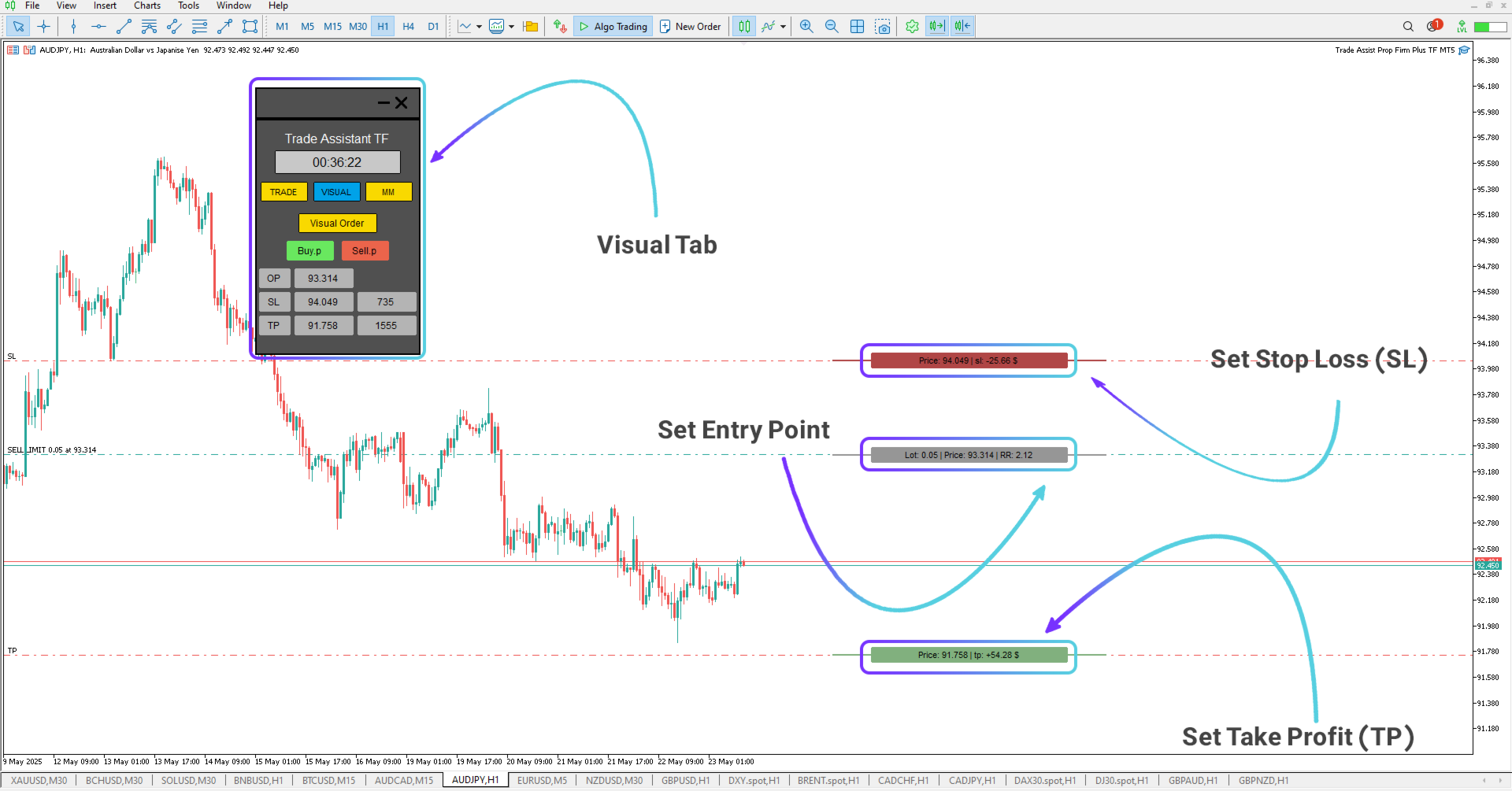The height and width of the screenshot is (791, 1512).
Task: Zoom in on the chart
Action: [806, 26]
